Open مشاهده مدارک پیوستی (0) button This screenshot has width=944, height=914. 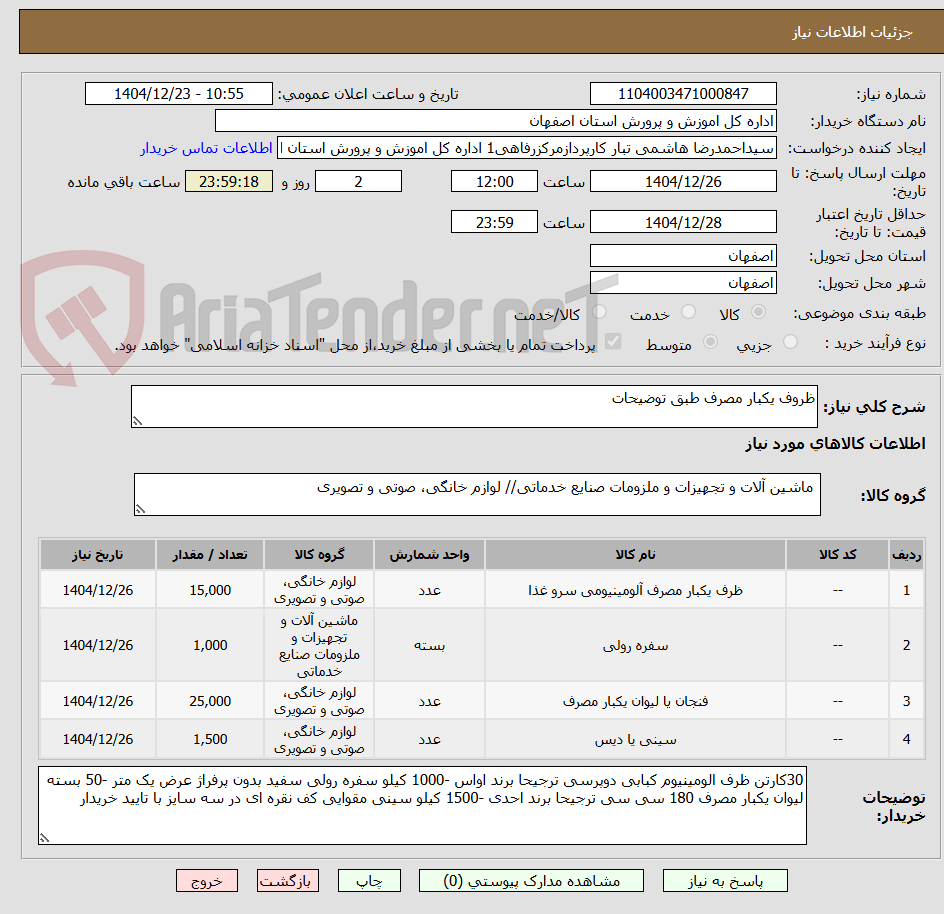point(531,881)
